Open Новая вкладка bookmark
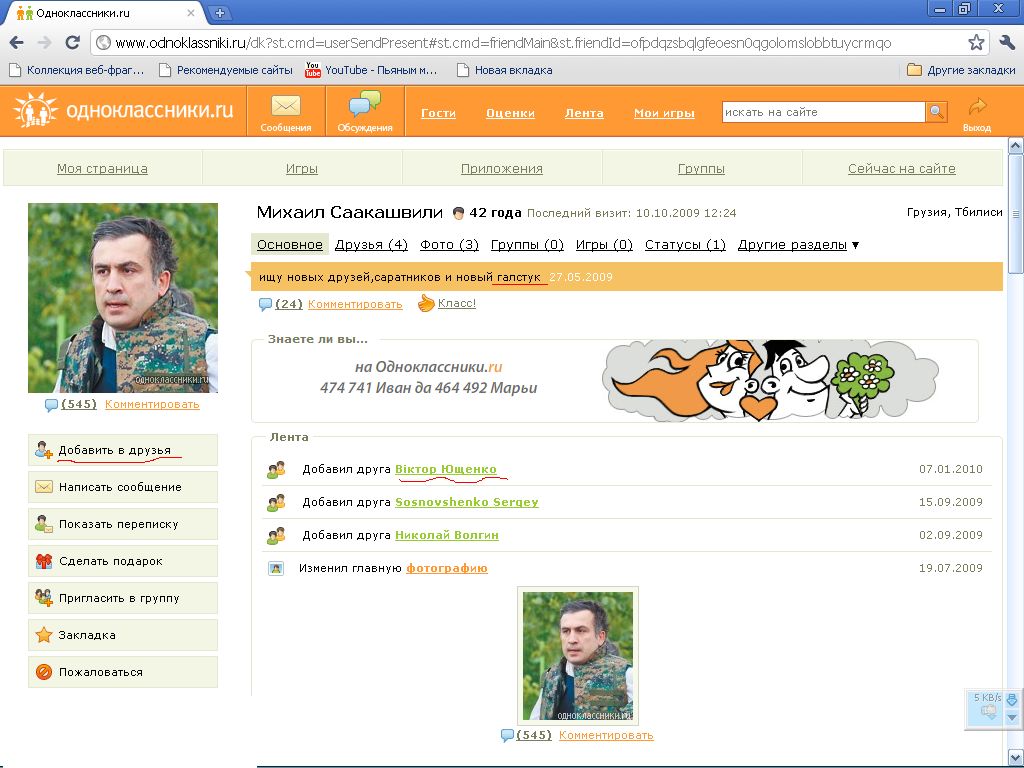The width and height of the screenshot is (1024, 768). pyautogui.click(x=505, y=70)
